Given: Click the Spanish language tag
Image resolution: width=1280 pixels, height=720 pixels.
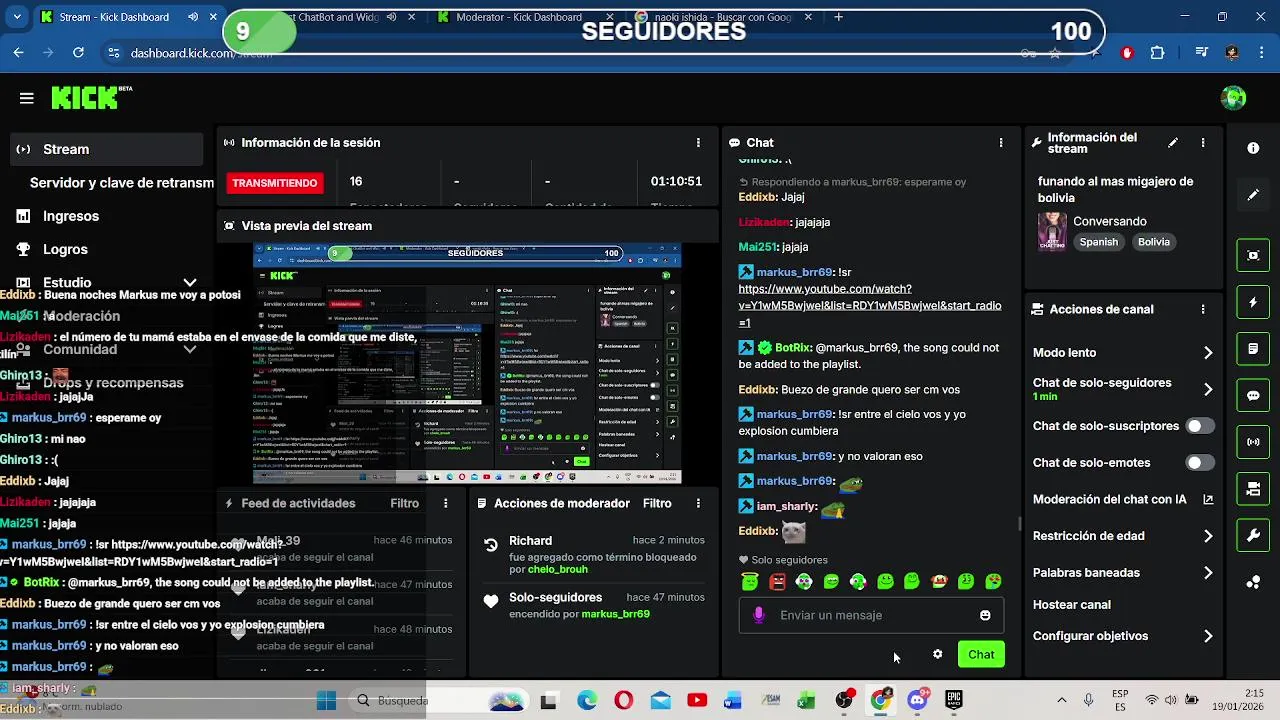Looking at the screenshot, I should click(x=1098, y=242).
